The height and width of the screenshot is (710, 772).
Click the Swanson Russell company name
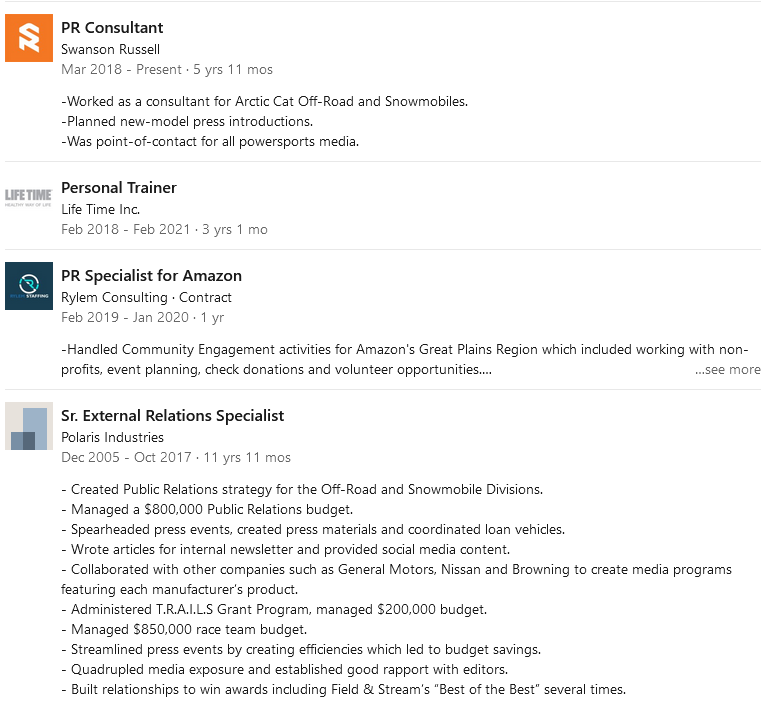[x=111, y=49]
